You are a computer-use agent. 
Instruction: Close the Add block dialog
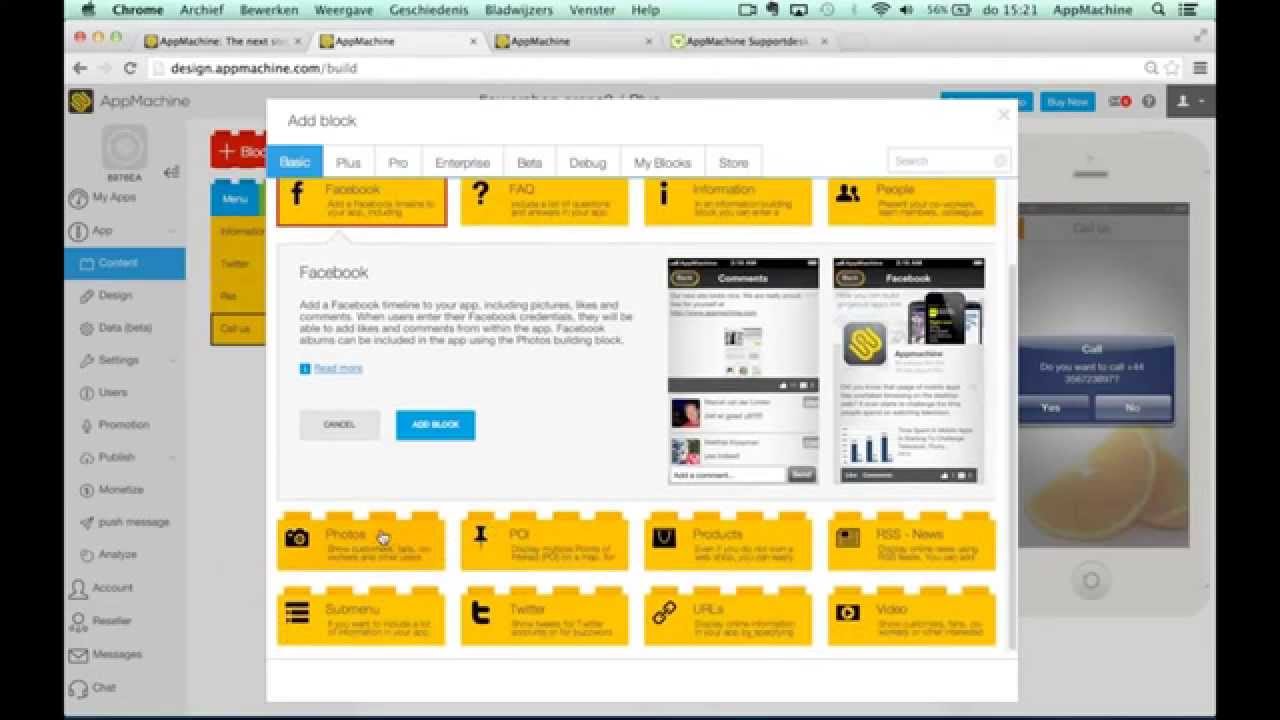coord(1004,115)
